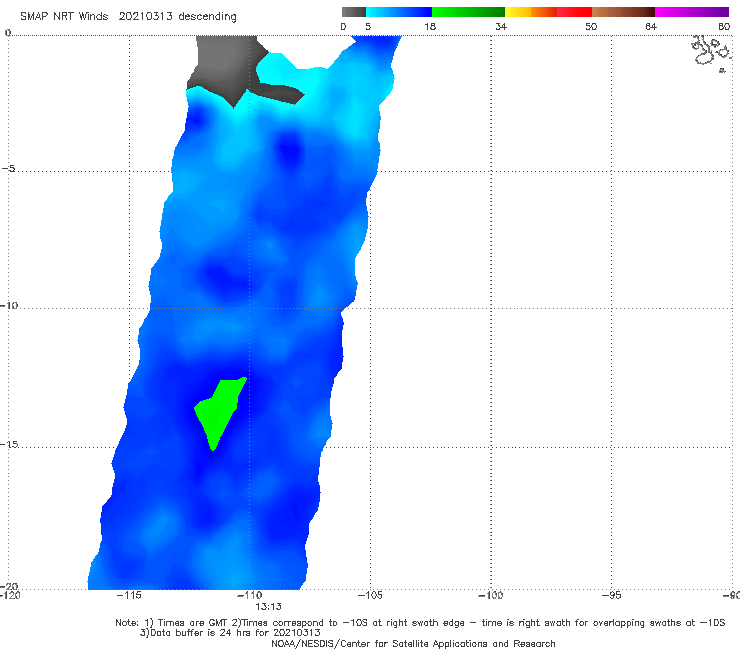Click color bar label '18'

(430, 27)
